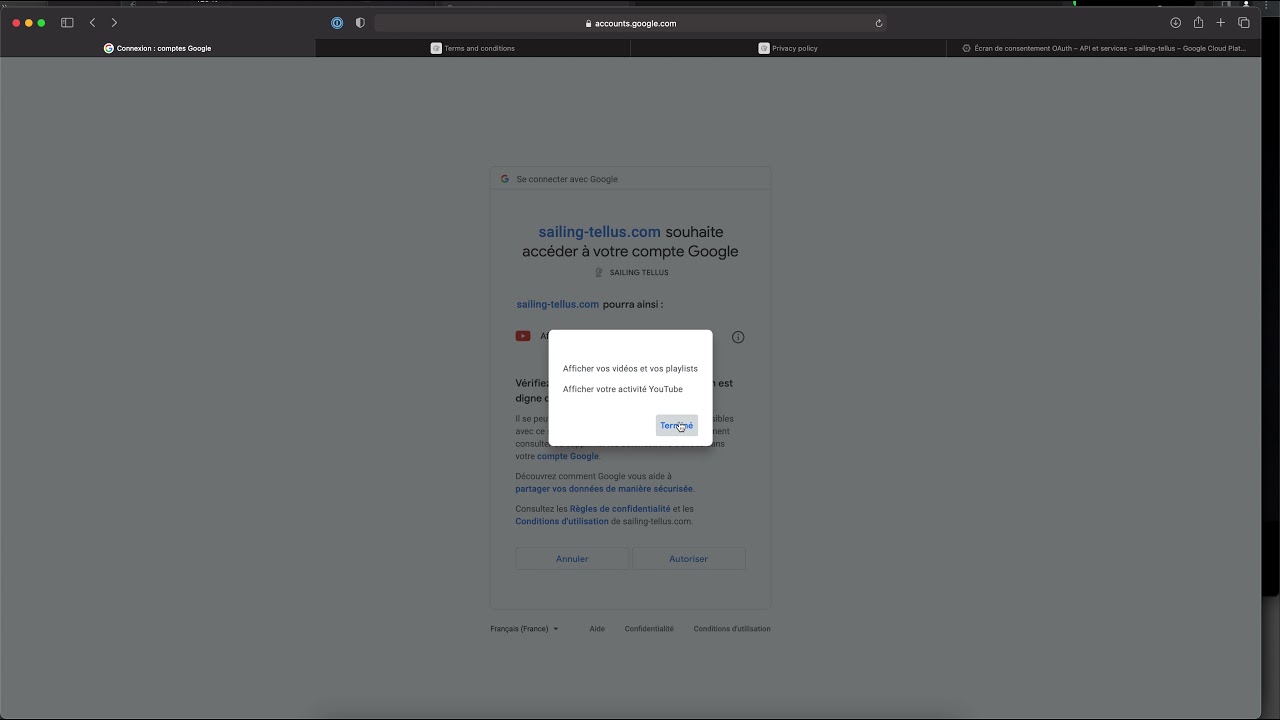Reload the page with the refresh icon
Viewport: 1280px width, 720px height.
tap(879, 23)
